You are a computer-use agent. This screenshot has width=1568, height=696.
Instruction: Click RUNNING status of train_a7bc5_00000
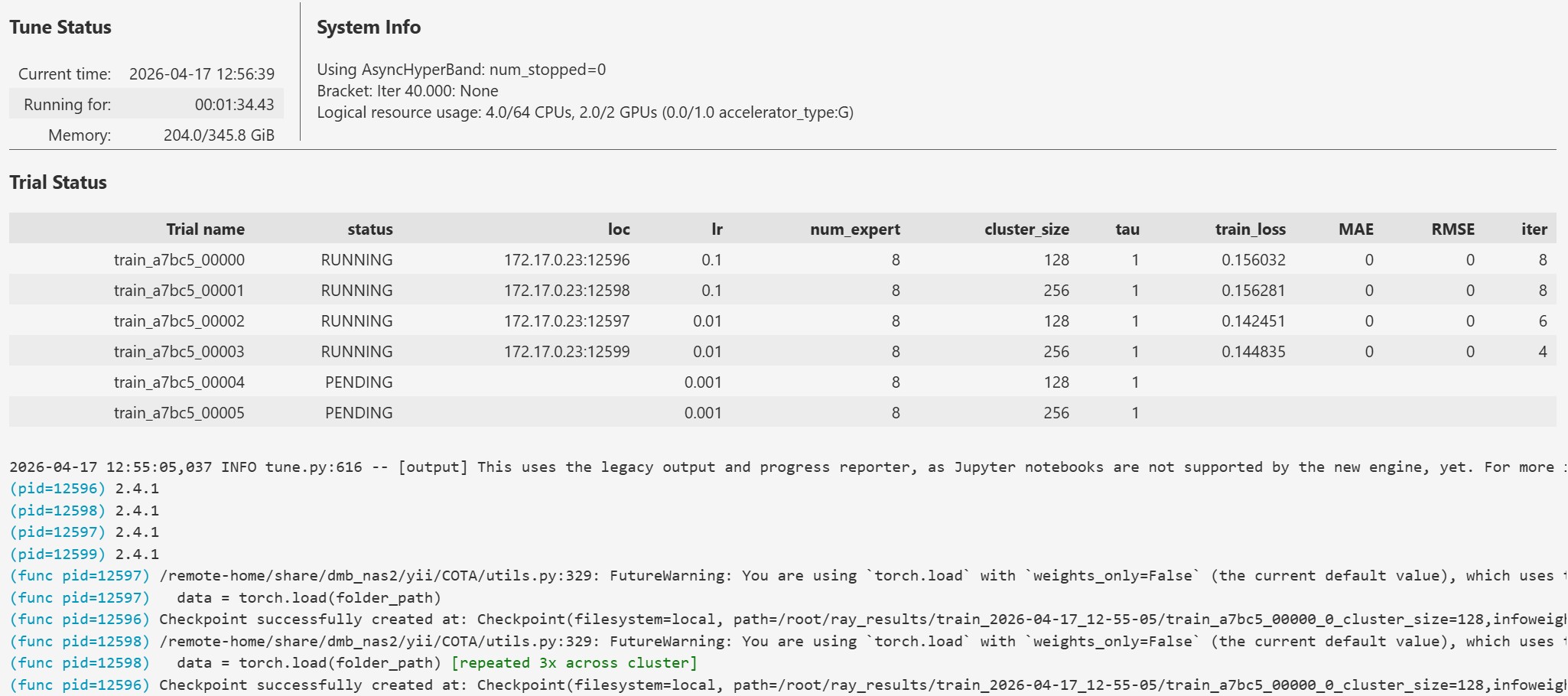point(357,260)
